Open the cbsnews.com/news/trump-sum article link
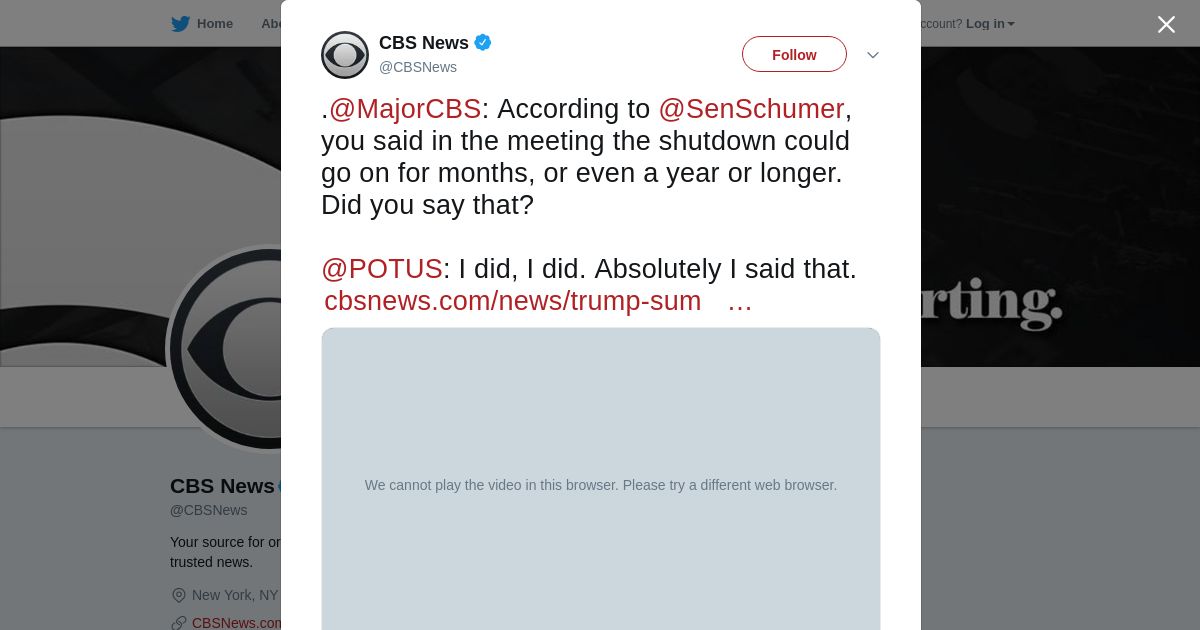1200x630 pixels. [512, 301]
